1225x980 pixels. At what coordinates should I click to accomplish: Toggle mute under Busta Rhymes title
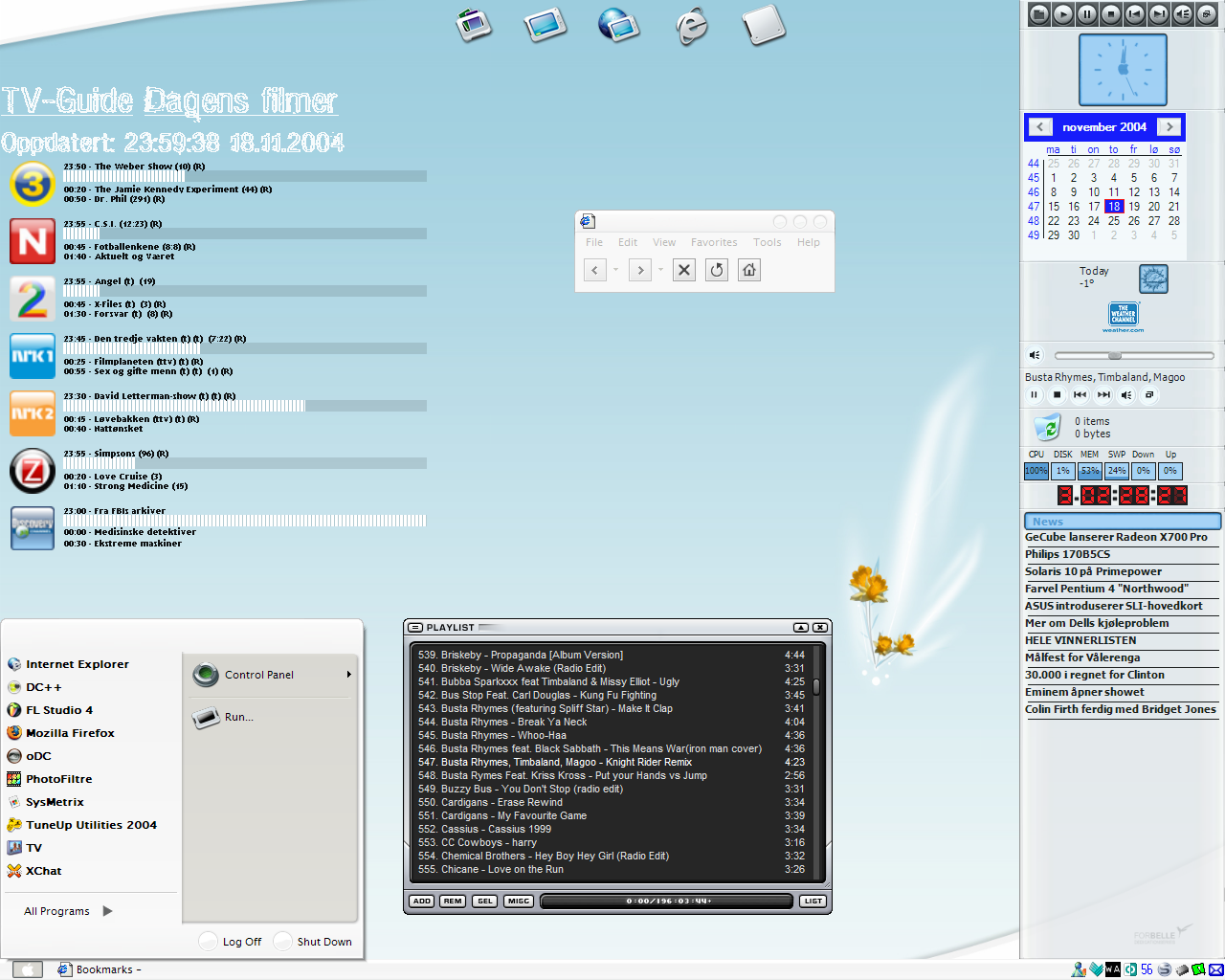click(x=1126, y=394)
